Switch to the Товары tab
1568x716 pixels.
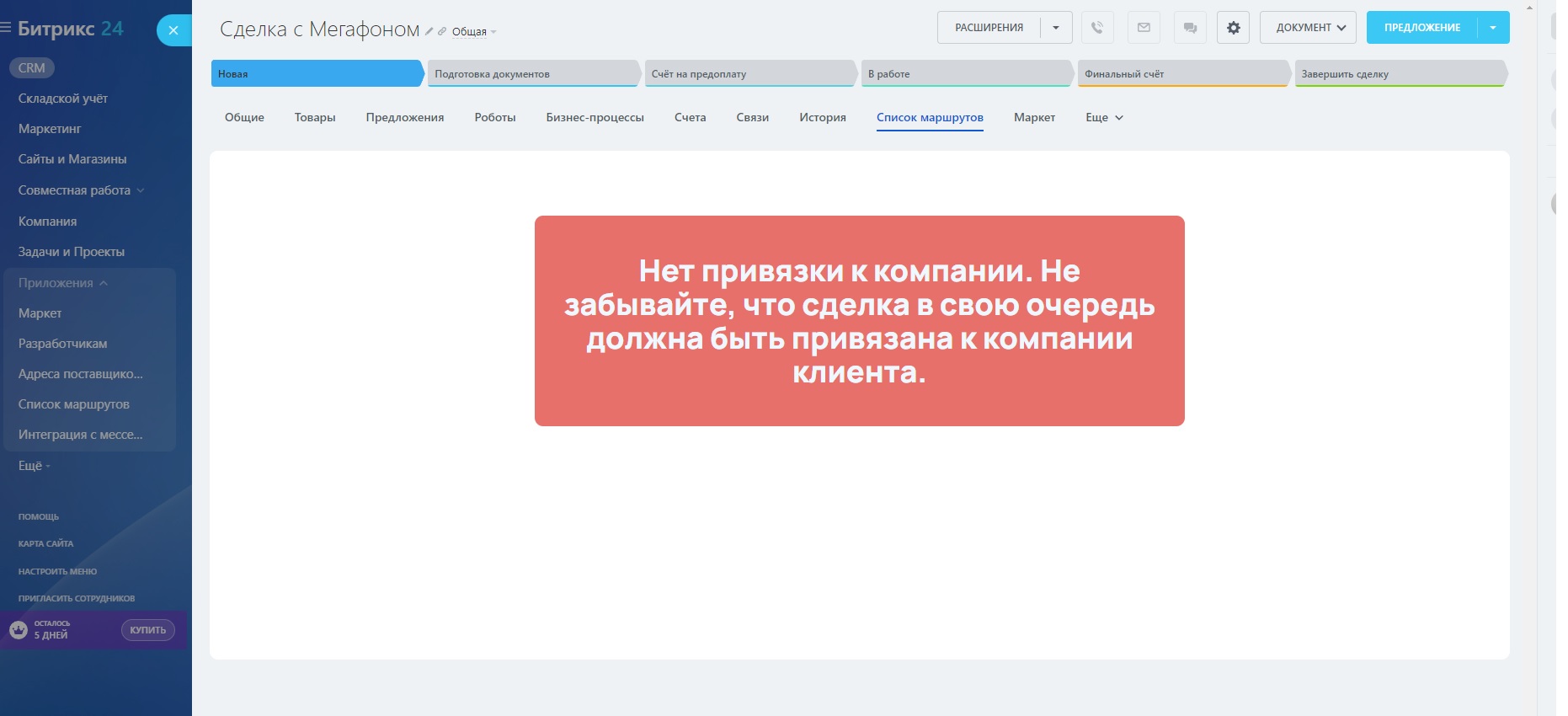pos(315,118)
